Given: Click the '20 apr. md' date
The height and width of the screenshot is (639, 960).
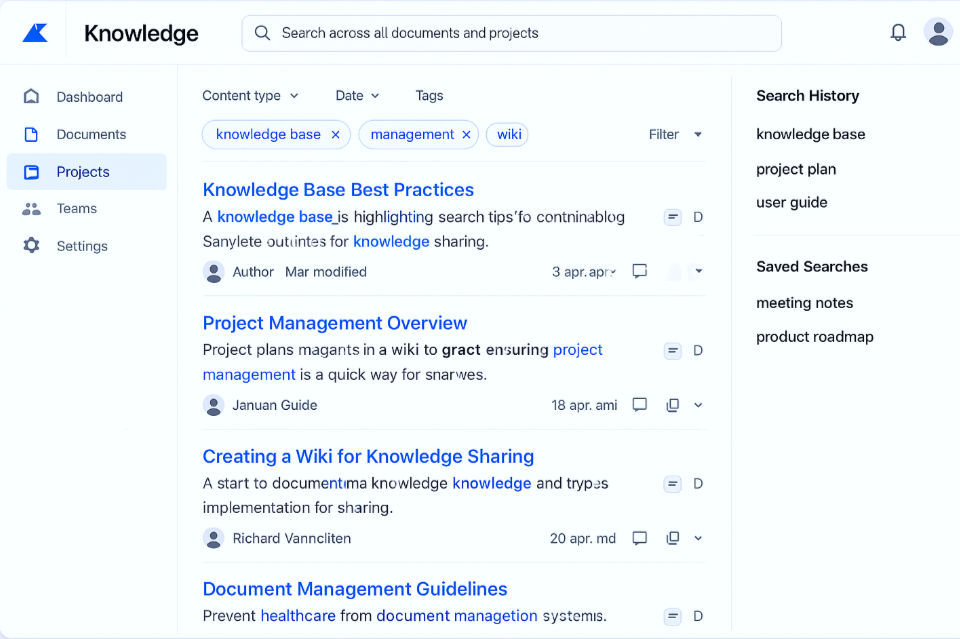Looking at the screenshot, I should click(x=583, y=539).
